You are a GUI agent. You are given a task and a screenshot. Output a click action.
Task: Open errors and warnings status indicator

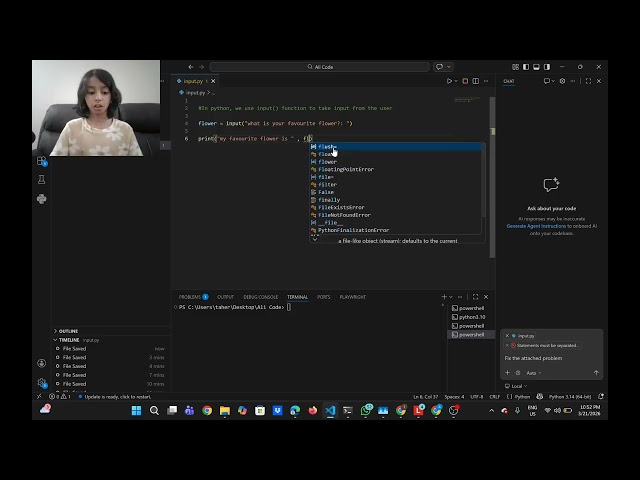coord(60,396)
